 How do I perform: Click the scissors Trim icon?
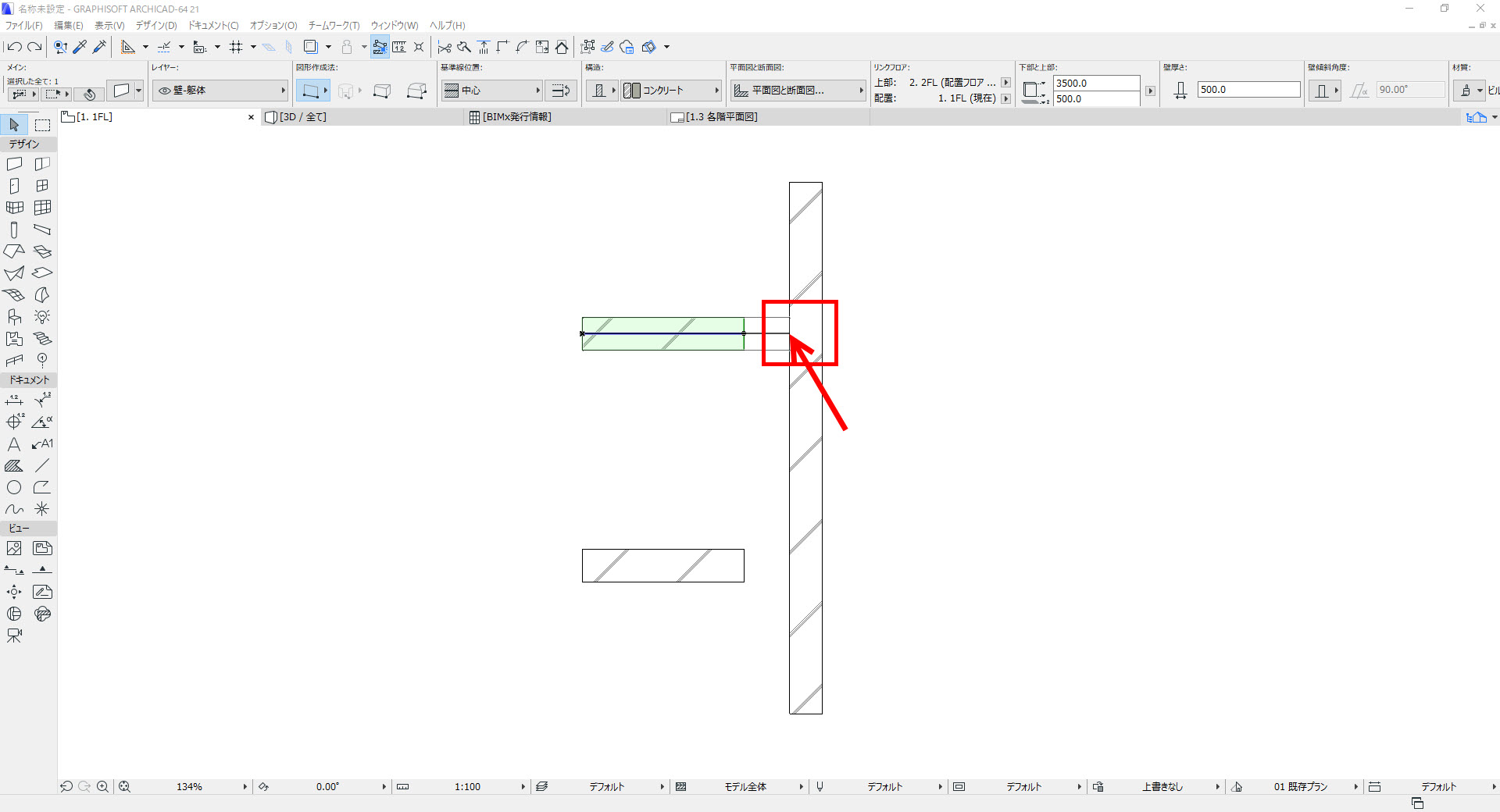click(x=445, y=47)
